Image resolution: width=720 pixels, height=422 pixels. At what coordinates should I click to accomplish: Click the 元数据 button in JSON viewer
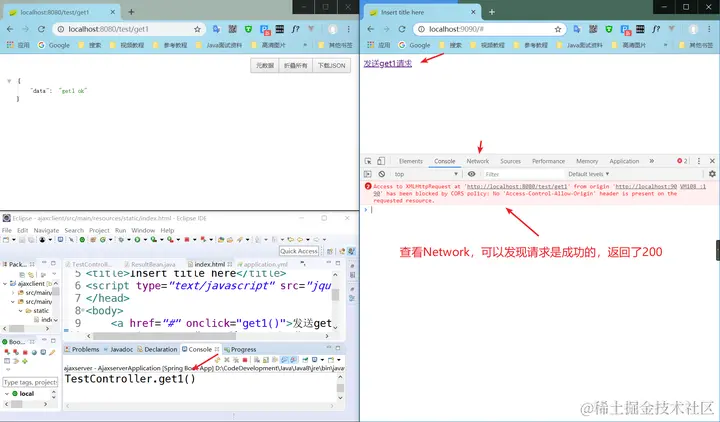pyautogui.click(x=264, y=66)
